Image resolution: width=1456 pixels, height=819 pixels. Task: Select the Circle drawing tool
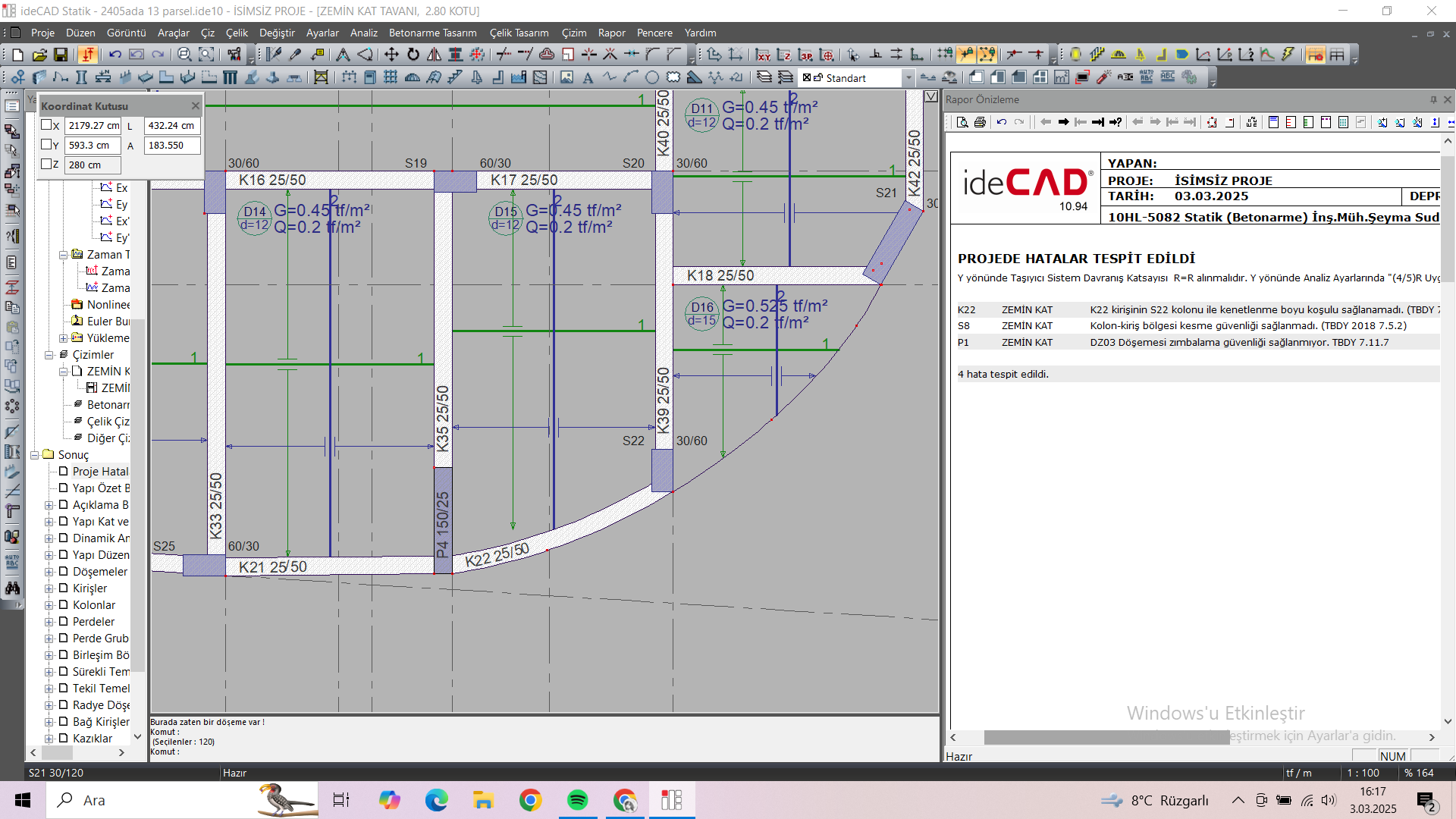[x=652, y=77]
